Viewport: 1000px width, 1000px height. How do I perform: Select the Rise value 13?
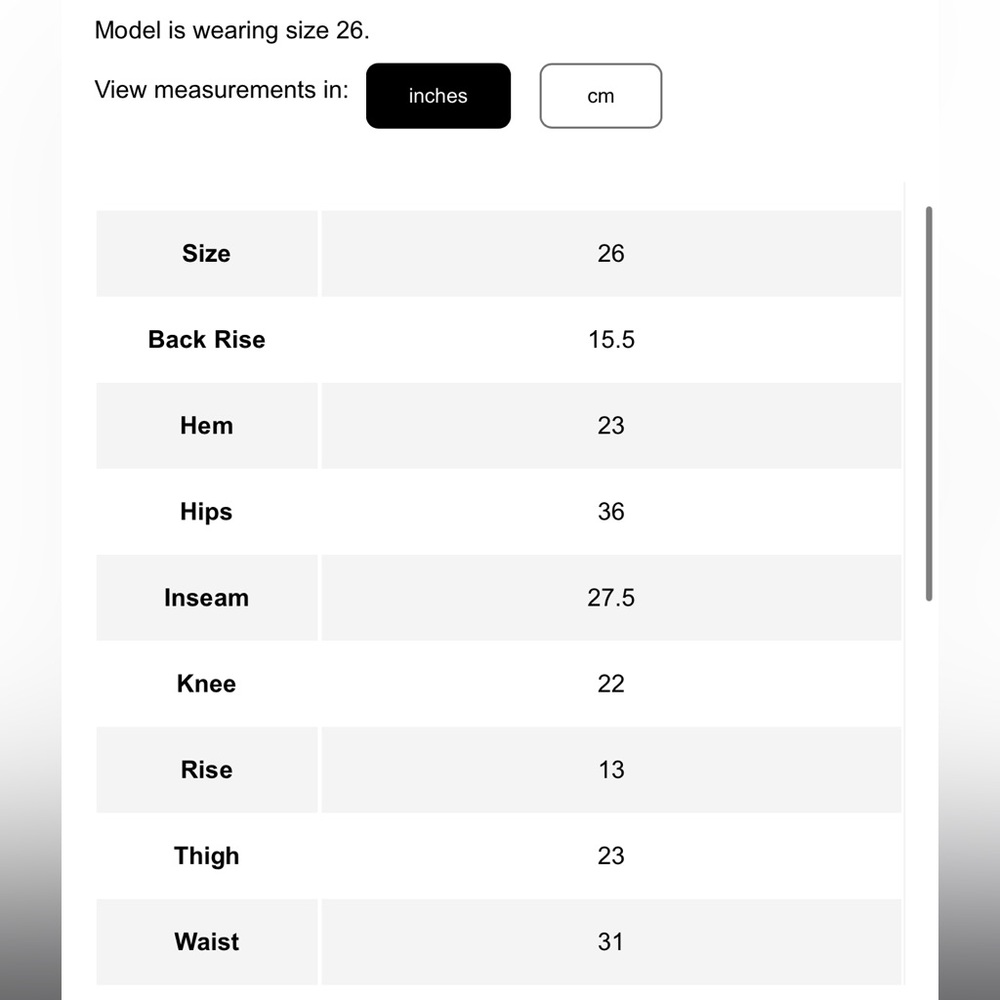[x=611, y=770]
